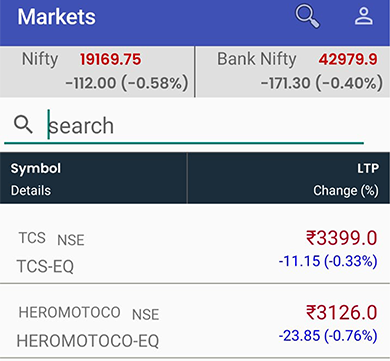Open search from the top bar magnifier icon
This screenshot has width=390, height=361.
tap(307, 17)
